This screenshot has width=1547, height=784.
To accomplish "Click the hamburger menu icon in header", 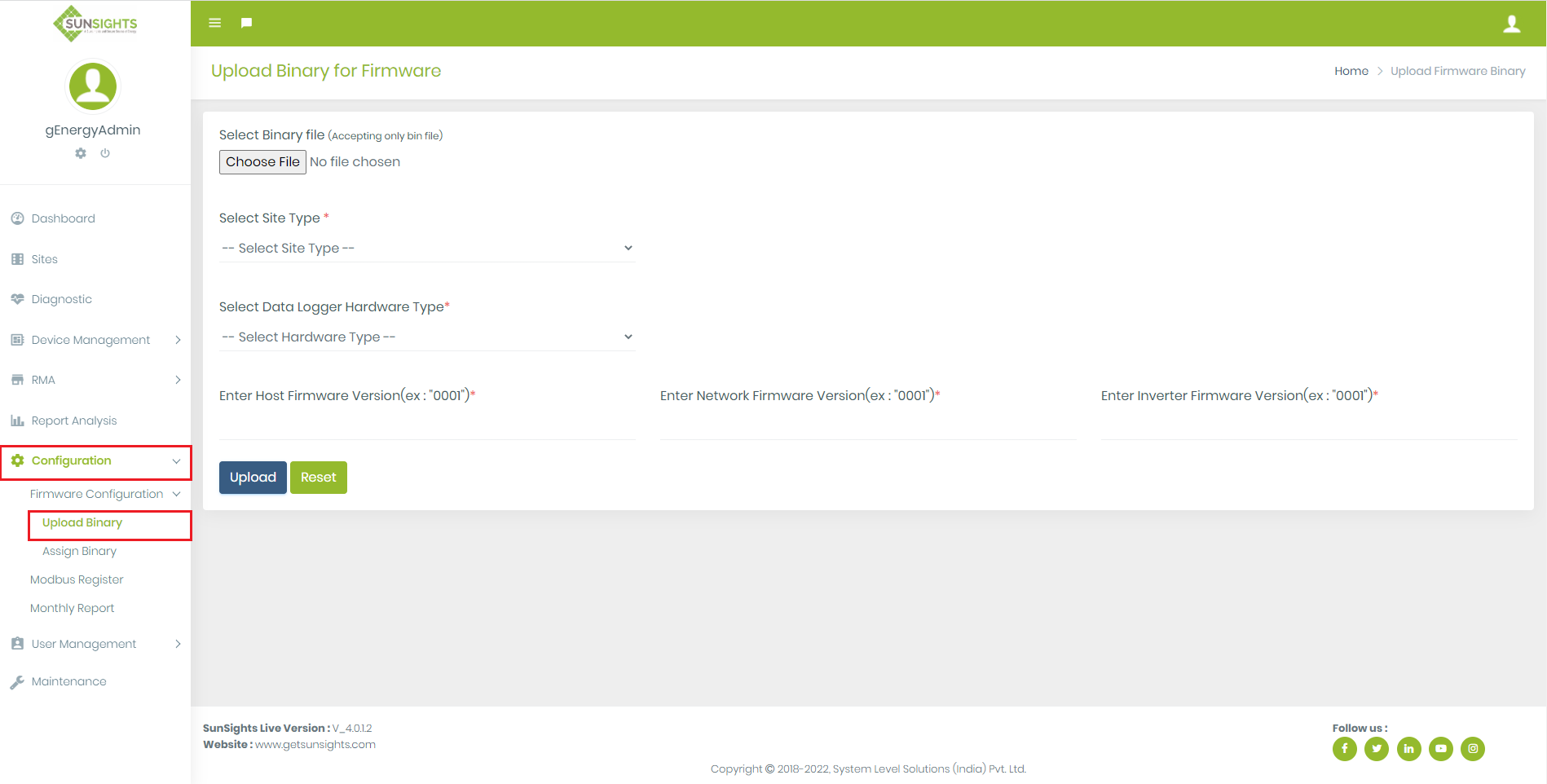I will pyautogui.click(x=214, y=23).
